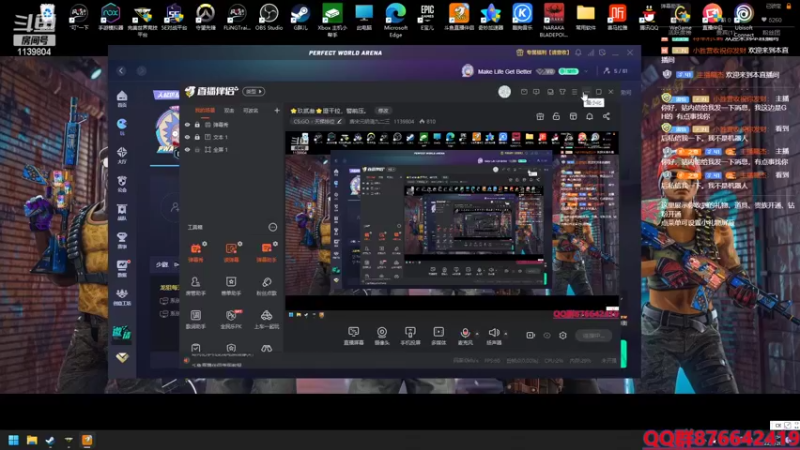Mute the 扬声器 speaker

[493, 336]
